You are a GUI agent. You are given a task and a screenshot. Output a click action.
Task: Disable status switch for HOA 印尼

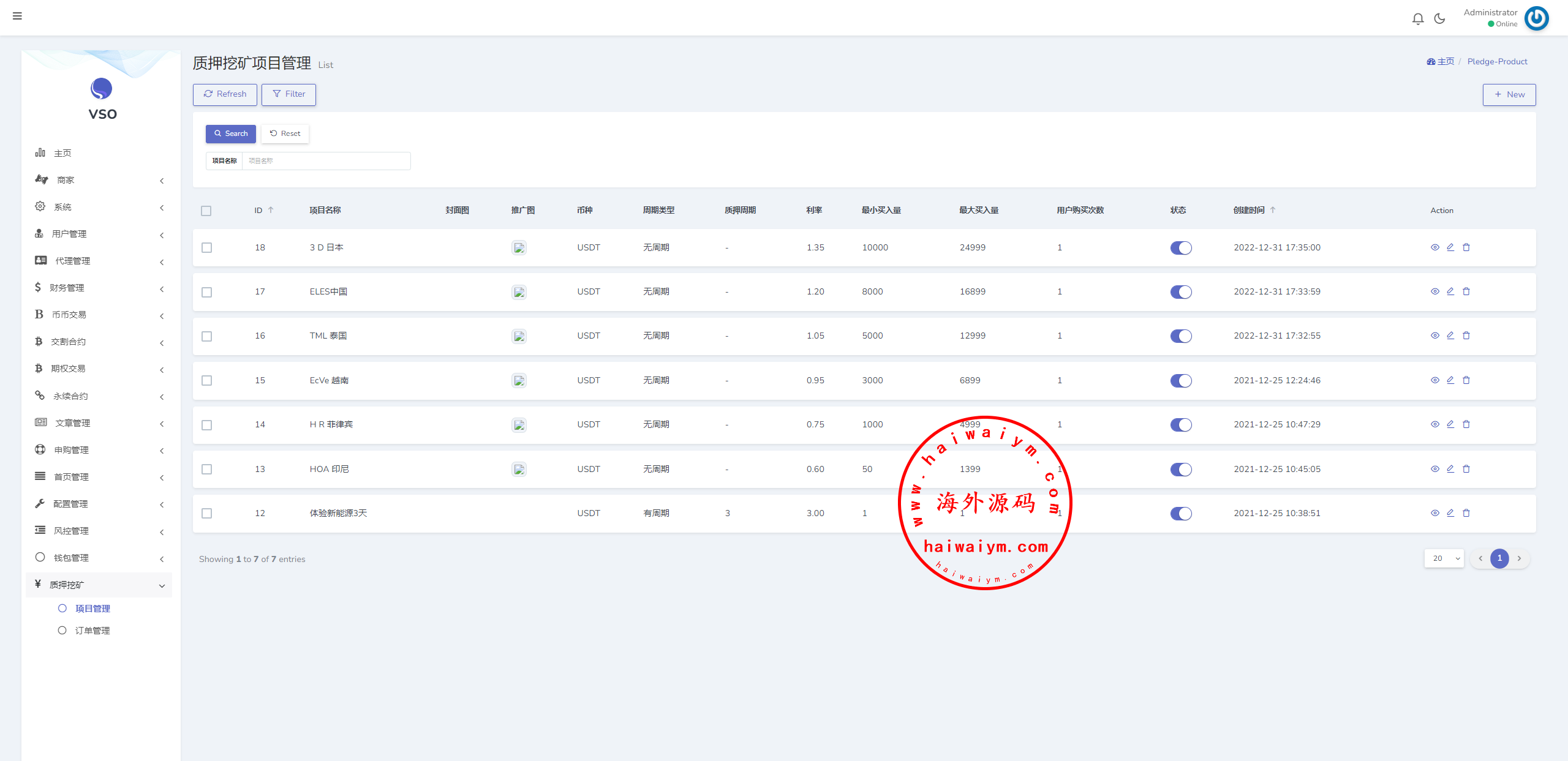1180,470
